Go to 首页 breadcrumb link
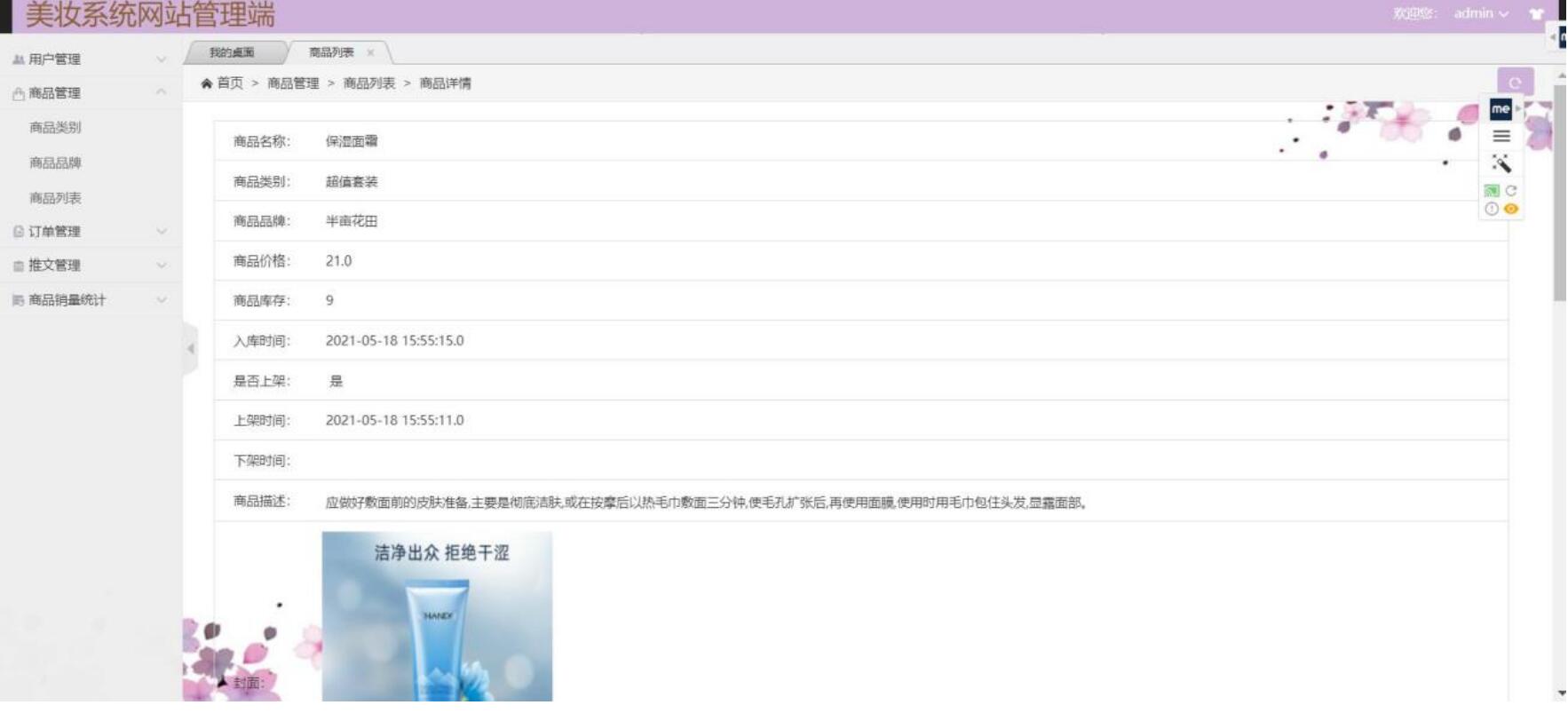 point(230,83)
